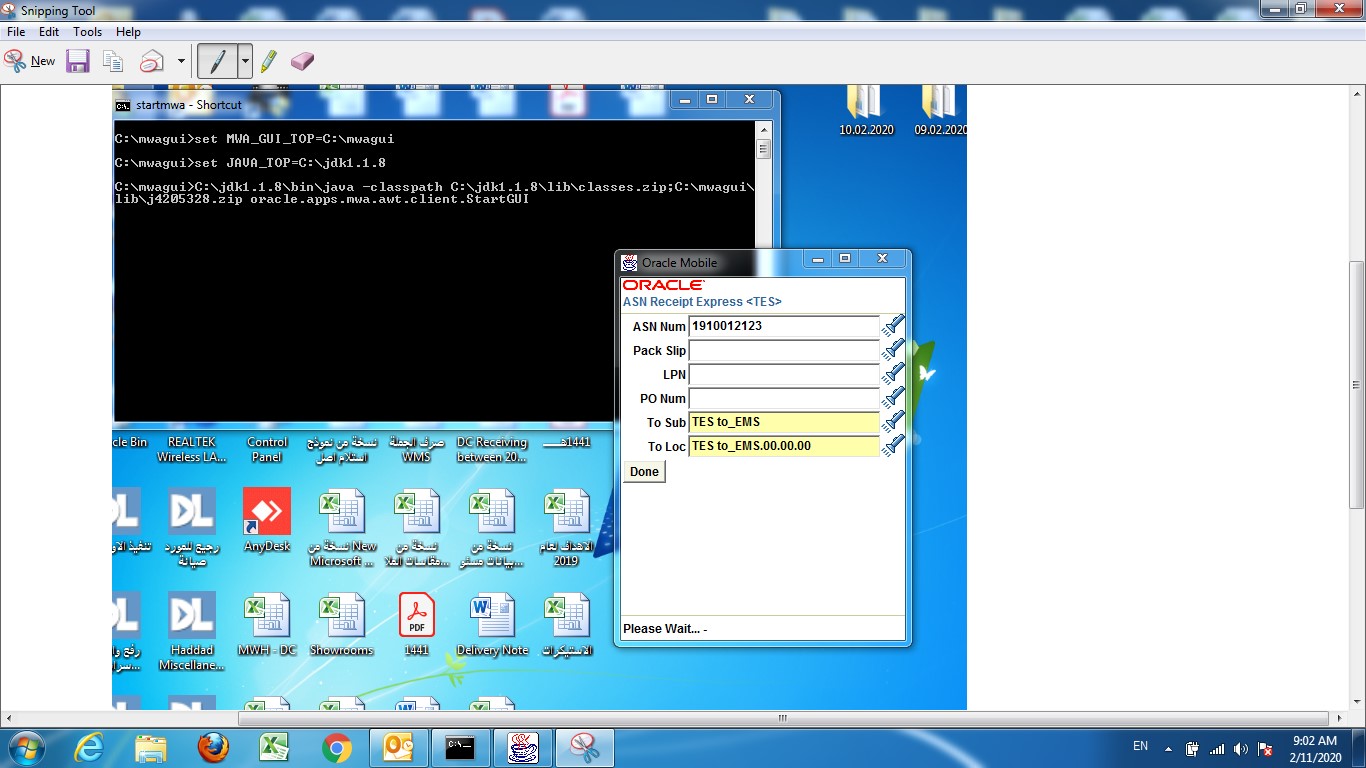Open the Edit menu
Image resolution: width=1366 pixels, height=768 pixels.
click(49, 32)
